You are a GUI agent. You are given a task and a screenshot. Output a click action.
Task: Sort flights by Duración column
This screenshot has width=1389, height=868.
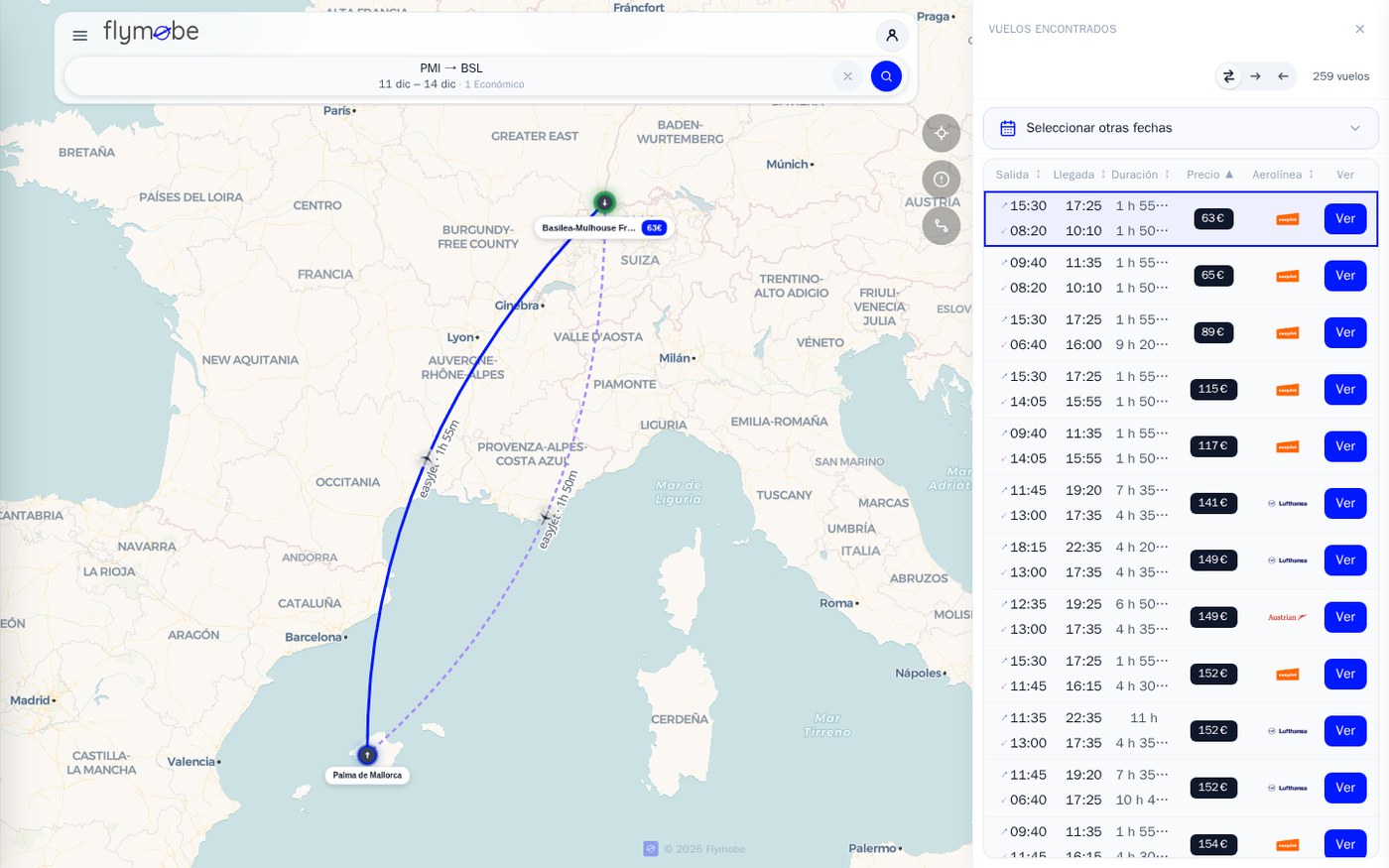pyautogui.click(x=1141, y=175)
